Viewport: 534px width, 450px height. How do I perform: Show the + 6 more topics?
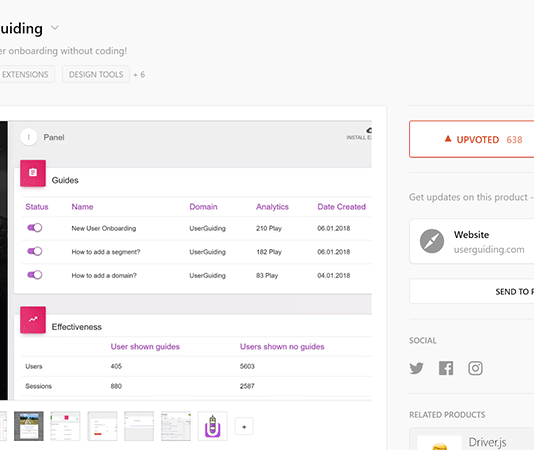(x=139, y=75)
